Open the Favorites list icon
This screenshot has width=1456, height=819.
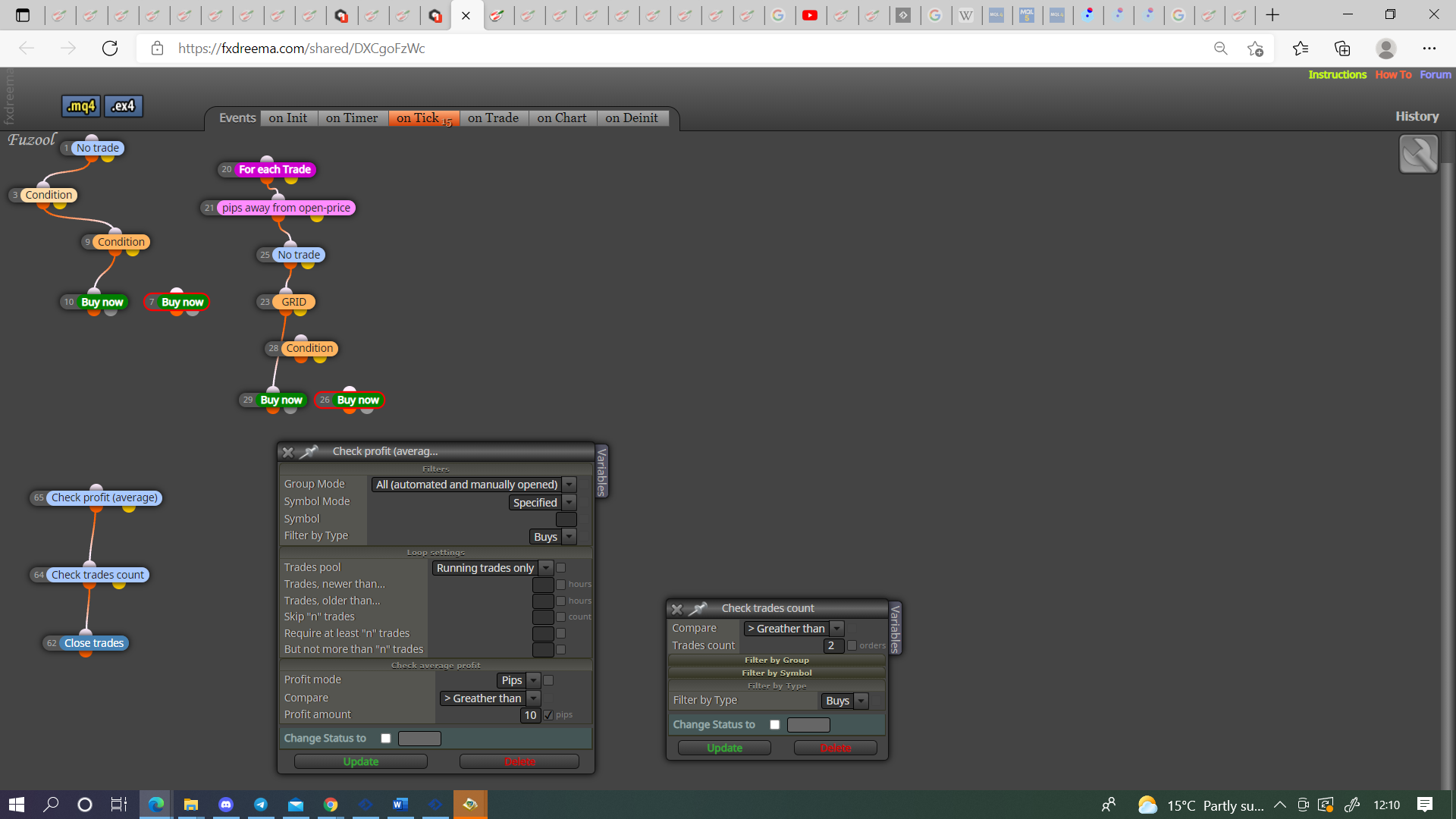[x=1301, y=49]
